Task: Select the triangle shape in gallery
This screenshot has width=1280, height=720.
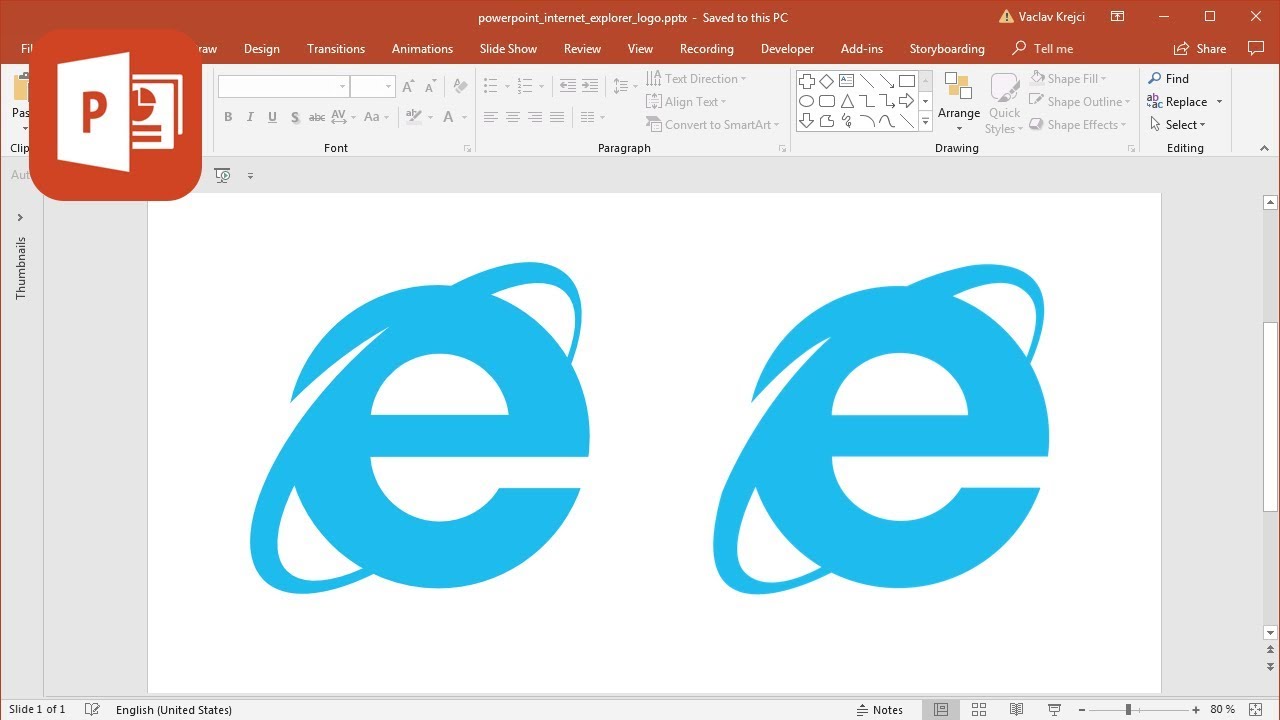Action: tap(846, 101)
